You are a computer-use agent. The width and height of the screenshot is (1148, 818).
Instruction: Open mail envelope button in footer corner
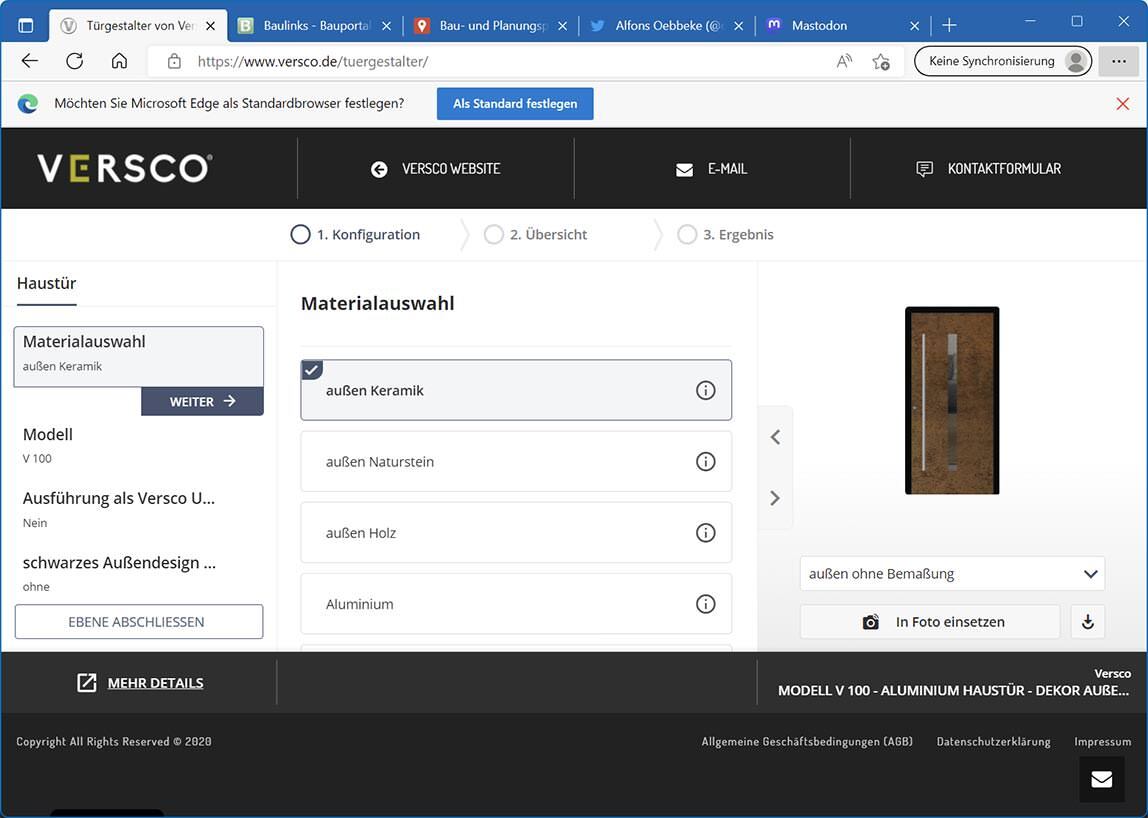(x=1101, y=779)
